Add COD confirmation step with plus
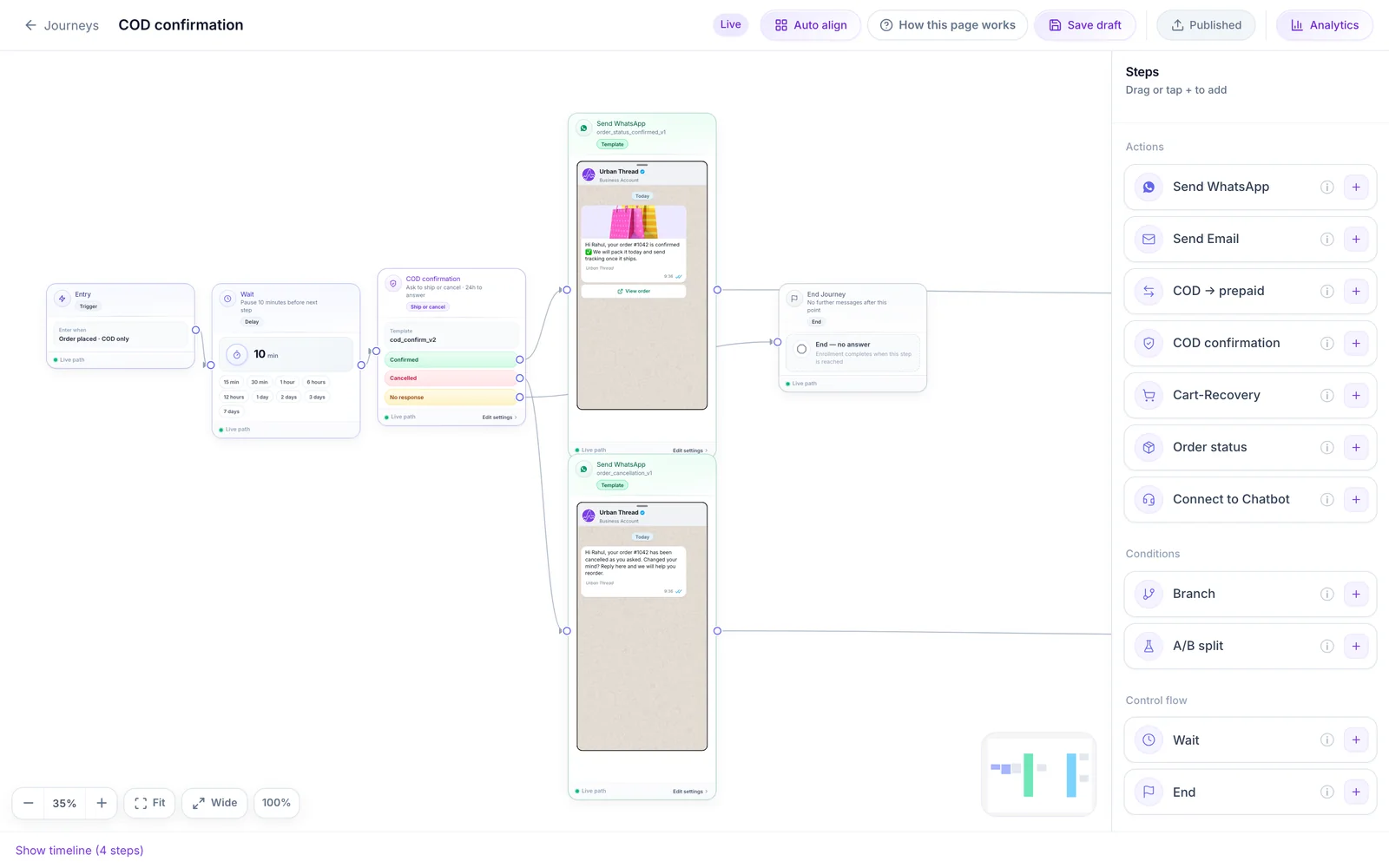Screen dimensions: 1389x868 tap(1356, 343)
